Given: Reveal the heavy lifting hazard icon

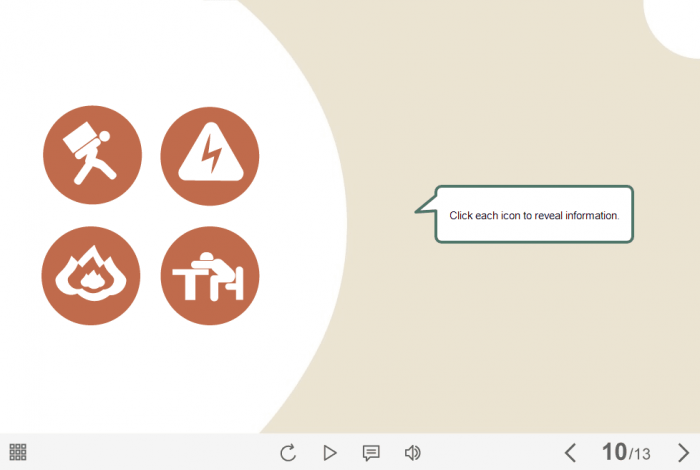Looking at the screenshot, I should 92,155.
